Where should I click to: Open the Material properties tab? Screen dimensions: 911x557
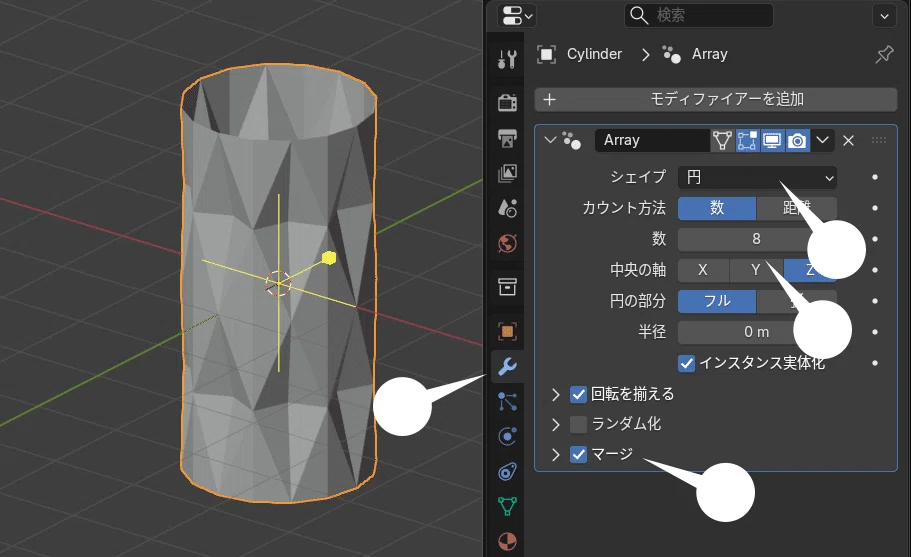[507, 541]
